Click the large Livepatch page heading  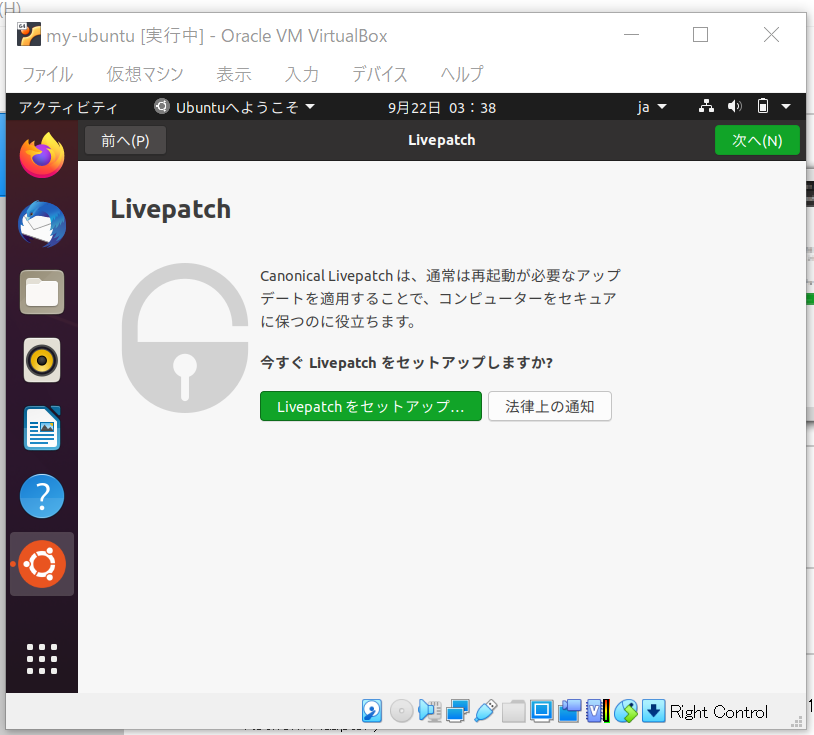[x=170, y=210]
